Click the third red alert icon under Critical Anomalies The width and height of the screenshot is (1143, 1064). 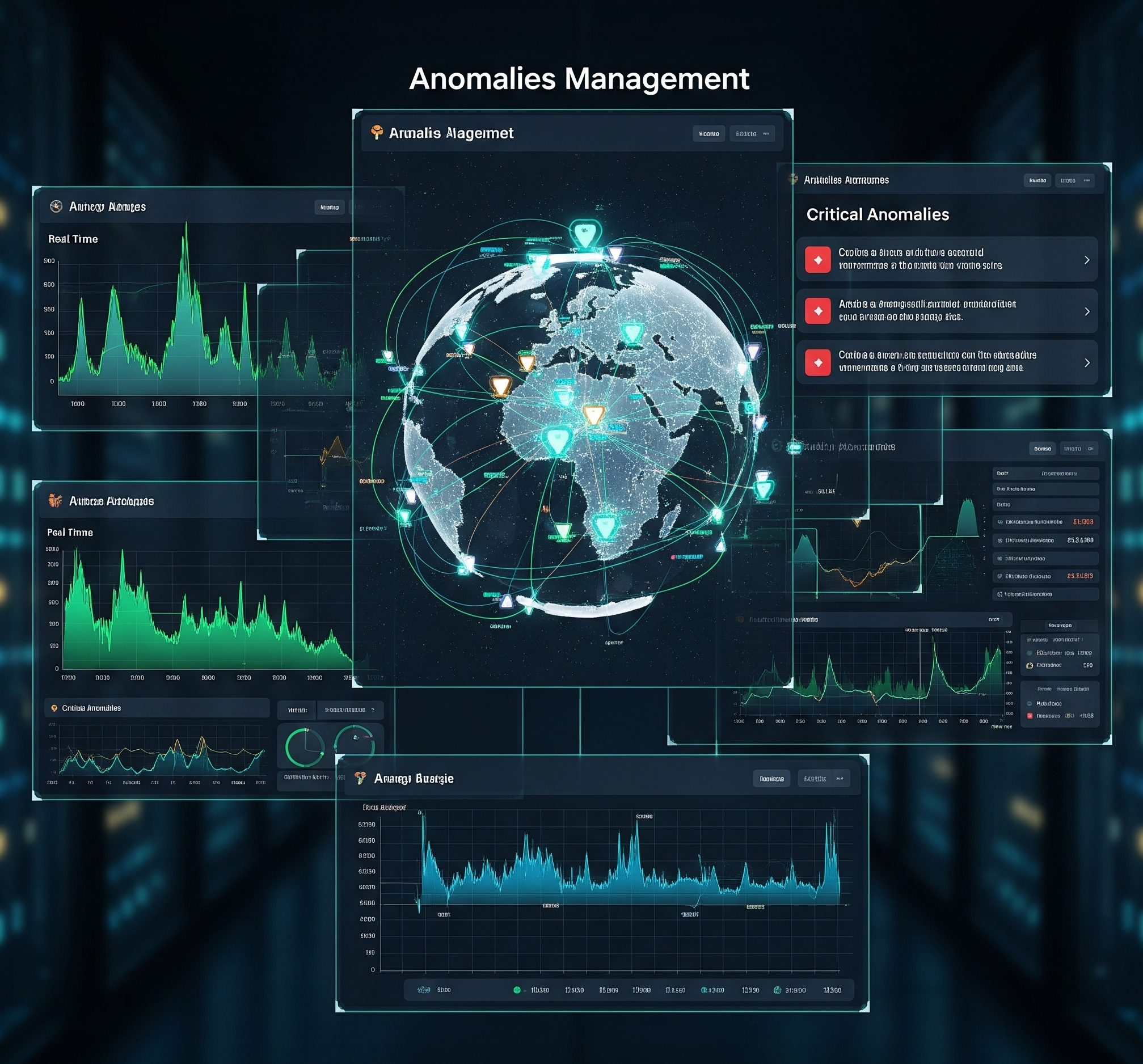click(x=817, y=362)
